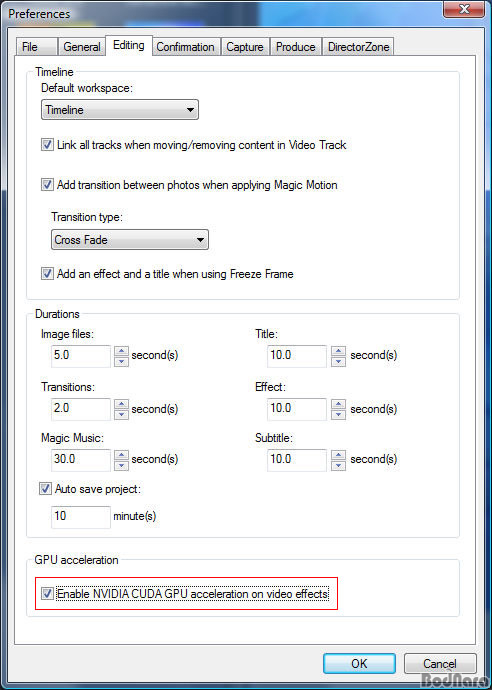
Task: Toggle Auto save project checkbox
Action: pos(45,488)
